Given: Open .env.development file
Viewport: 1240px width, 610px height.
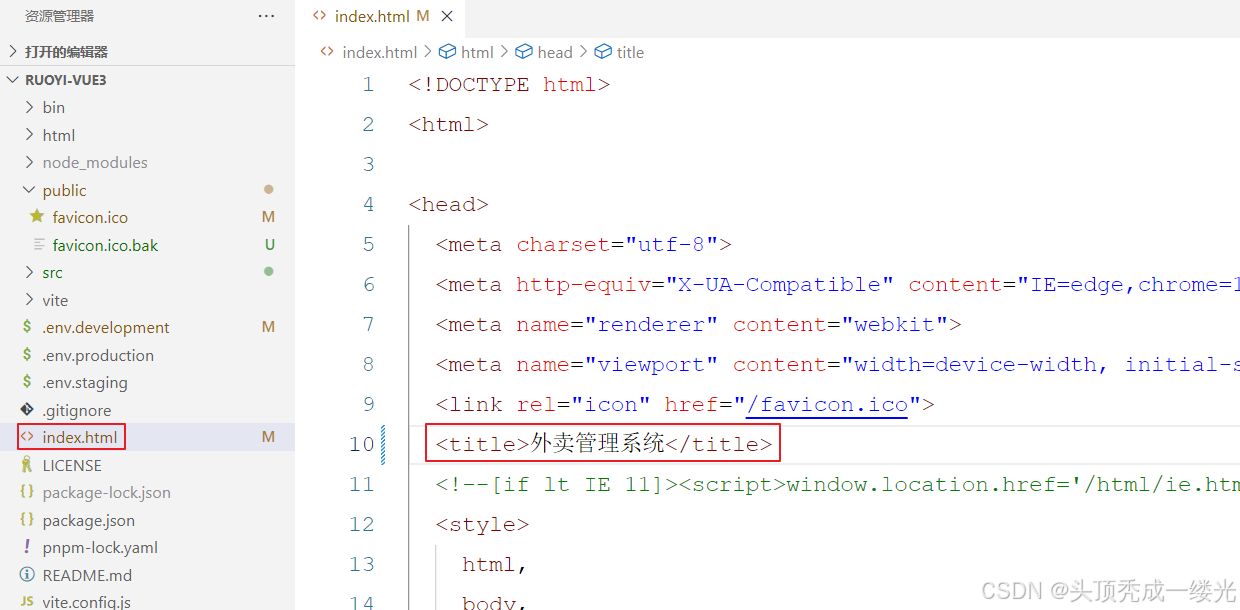Looking at the screenshot, I should tap(106, 327).
